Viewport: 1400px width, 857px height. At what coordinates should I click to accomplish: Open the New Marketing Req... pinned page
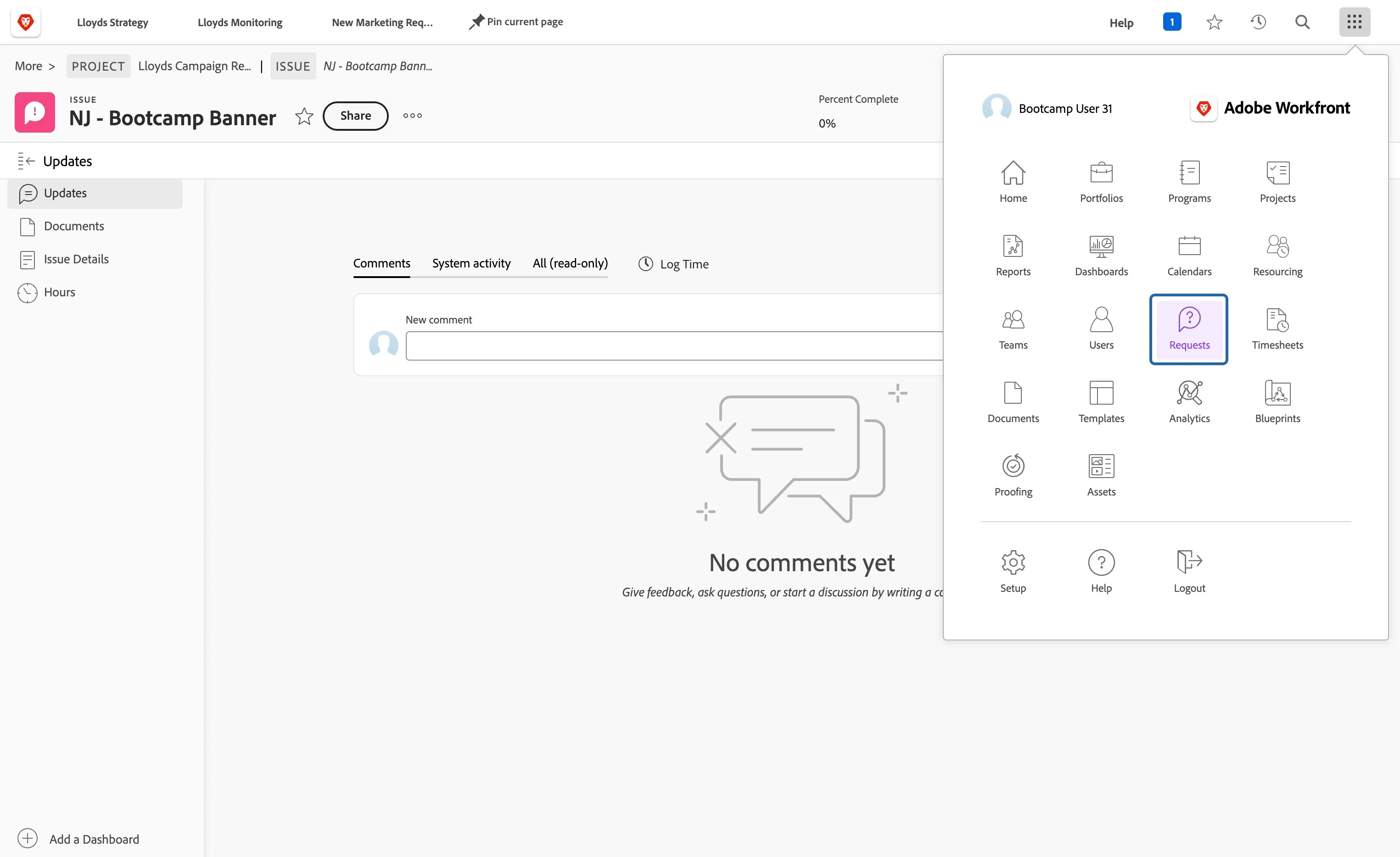click(x=382, y=22)
